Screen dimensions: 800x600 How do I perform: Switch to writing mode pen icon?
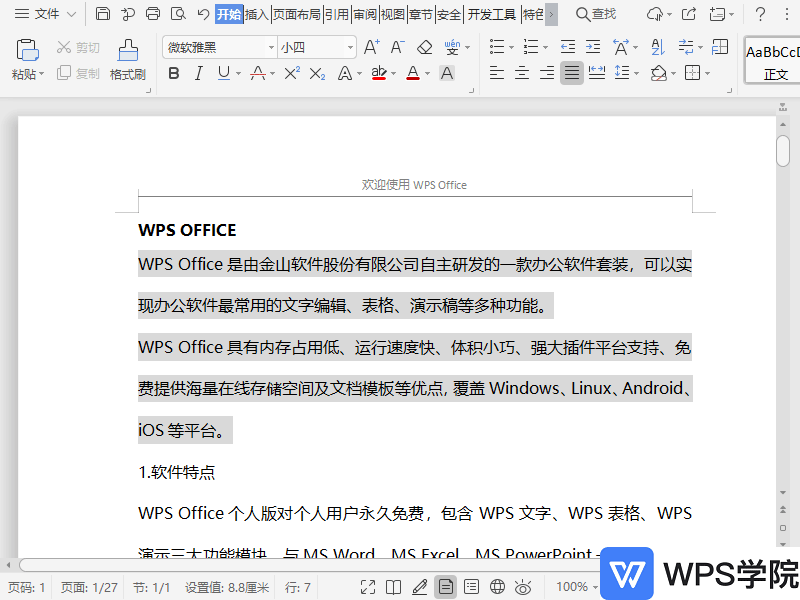(419, 587)
